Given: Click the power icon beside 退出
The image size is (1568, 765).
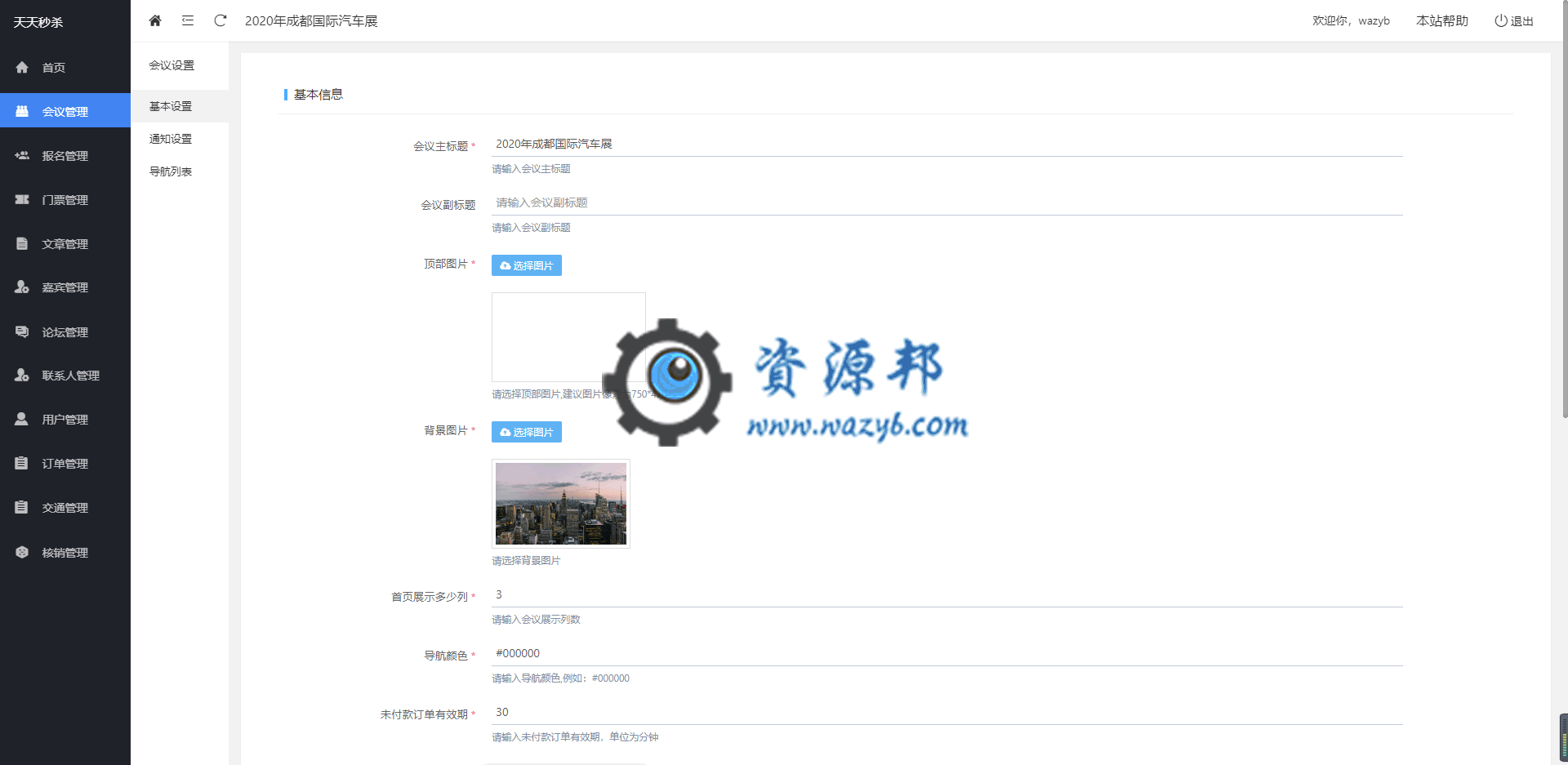Looking at the screenshot, I should 1501,20.
